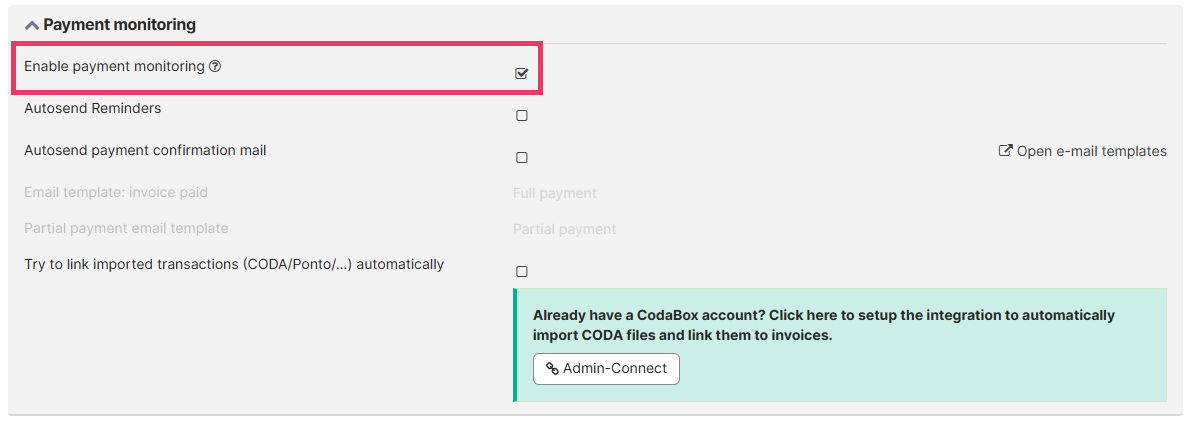Click the Autosend Reminders label
Screen dimensions: 1187x421
[x=92, y=108]
